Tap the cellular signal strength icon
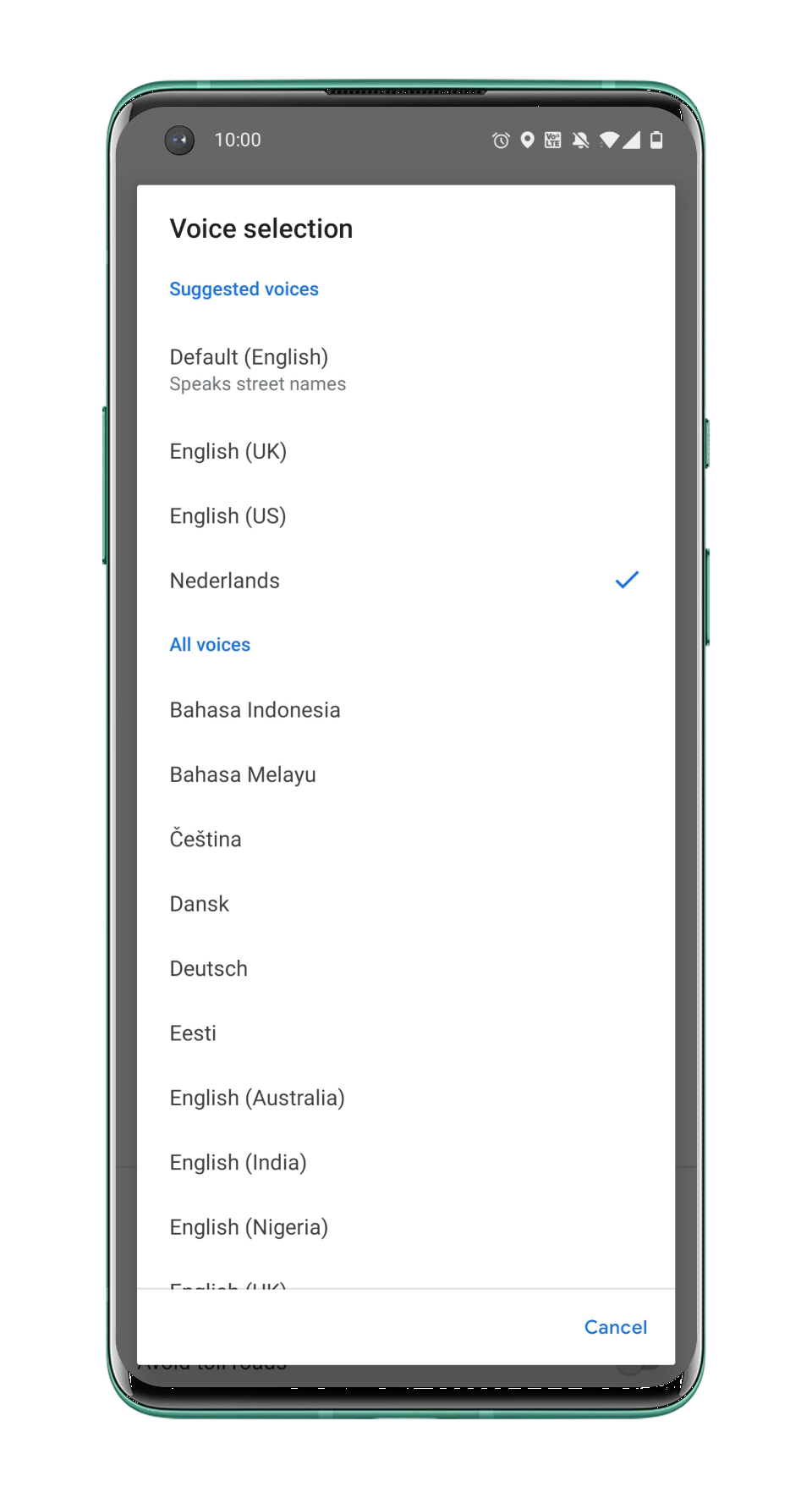 point(633,140)
